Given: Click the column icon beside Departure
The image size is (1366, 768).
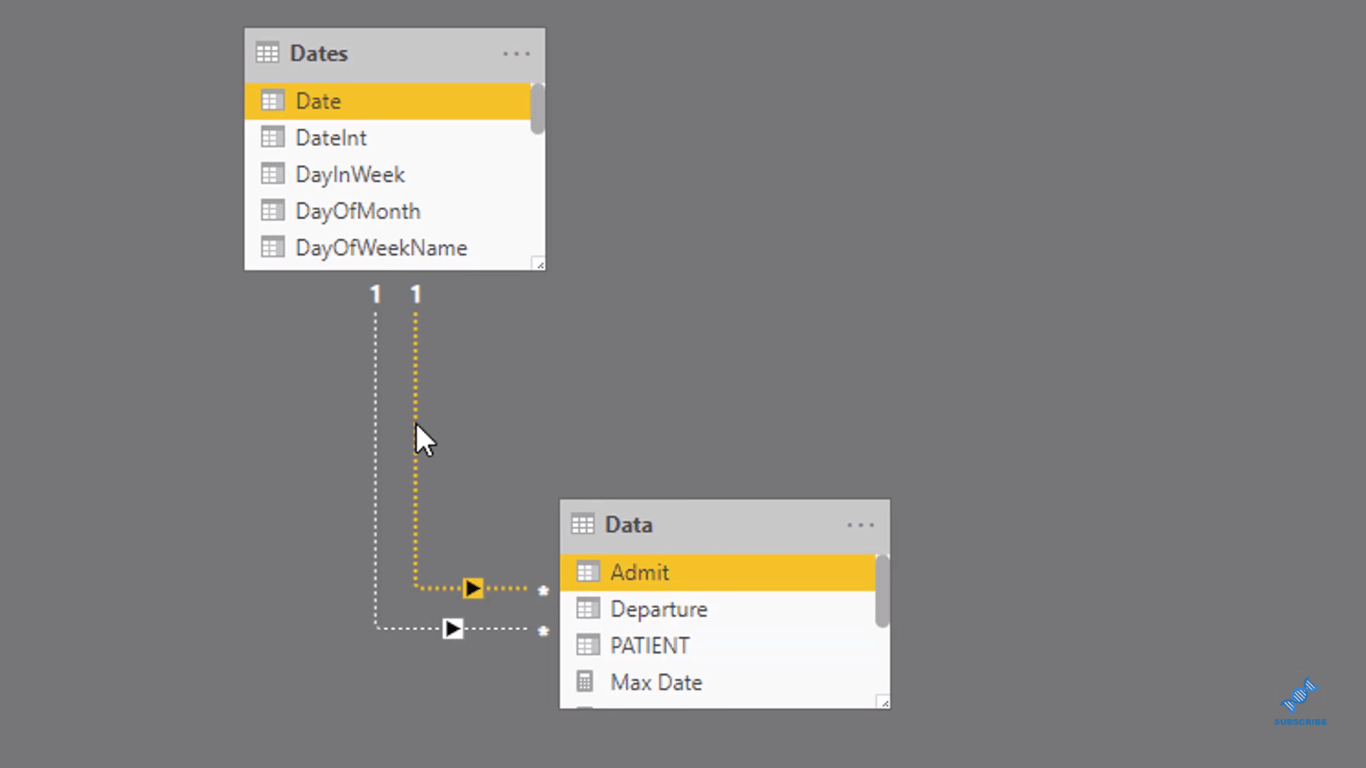Looking at the screenshot, I should [x=588, y=608].
